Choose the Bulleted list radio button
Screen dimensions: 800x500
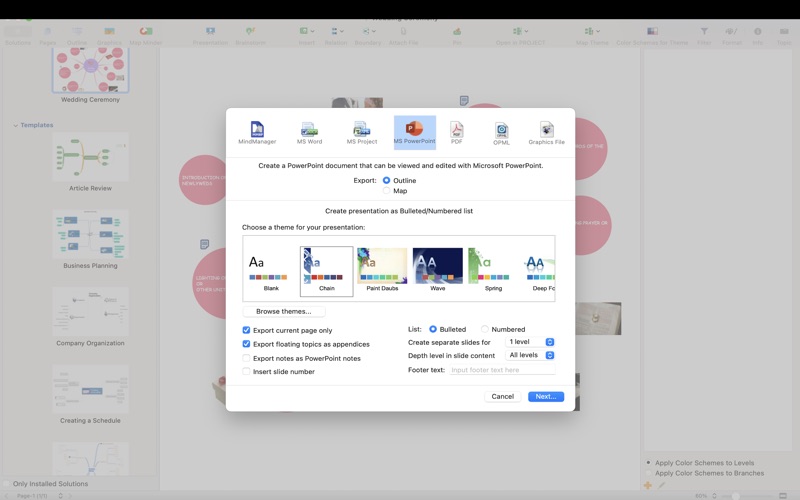point(433,329)
